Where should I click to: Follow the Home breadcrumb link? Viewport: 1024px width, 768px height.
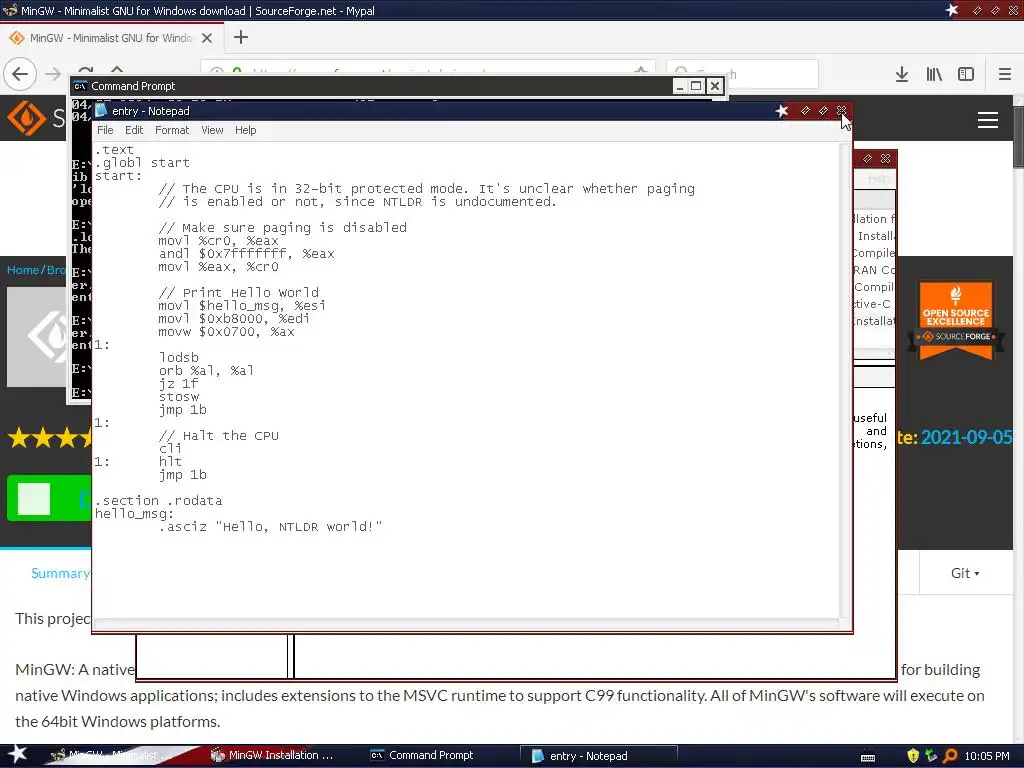(23, 270)
